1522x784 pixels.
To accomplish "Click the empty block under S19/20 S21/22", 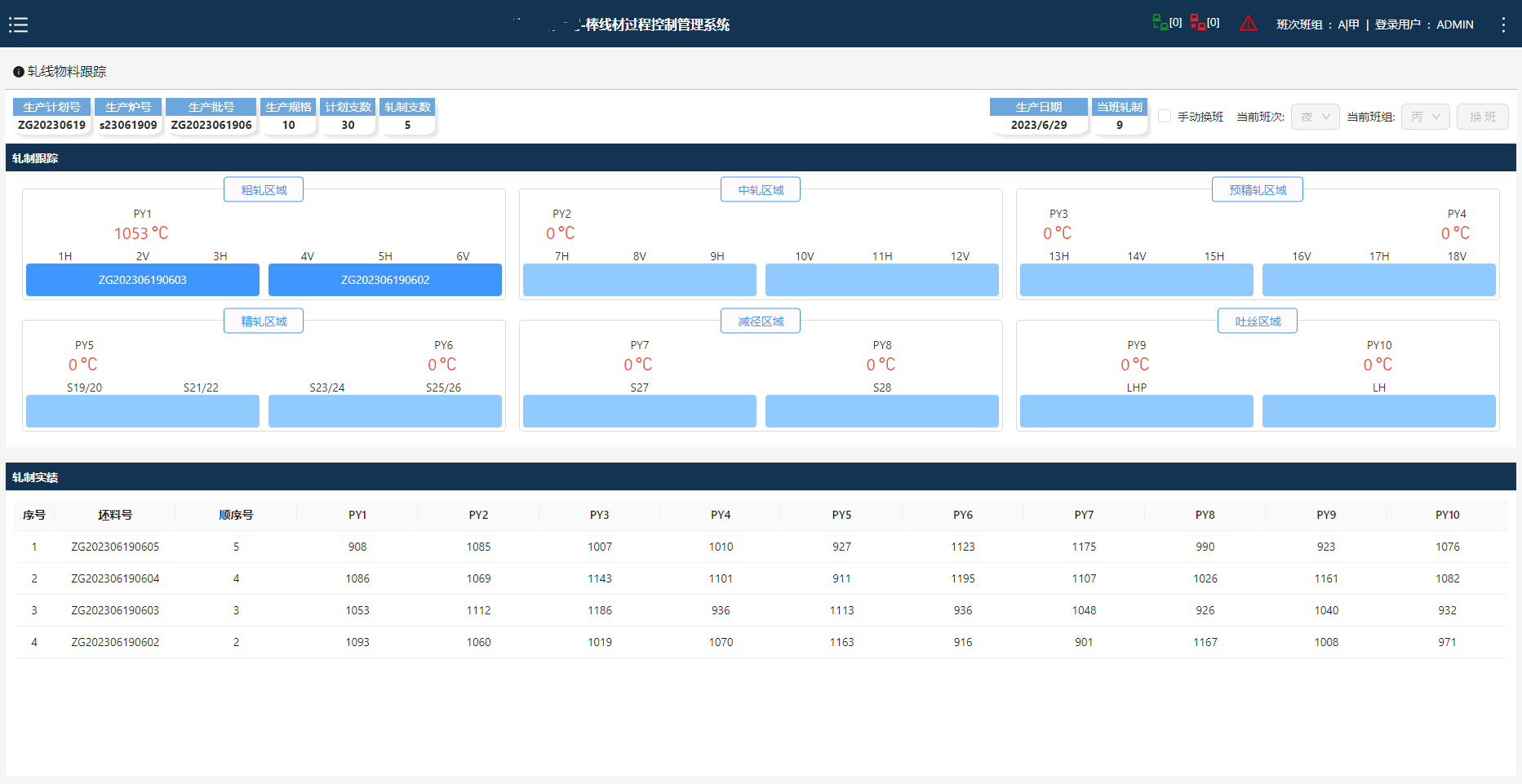I will 143,411.
